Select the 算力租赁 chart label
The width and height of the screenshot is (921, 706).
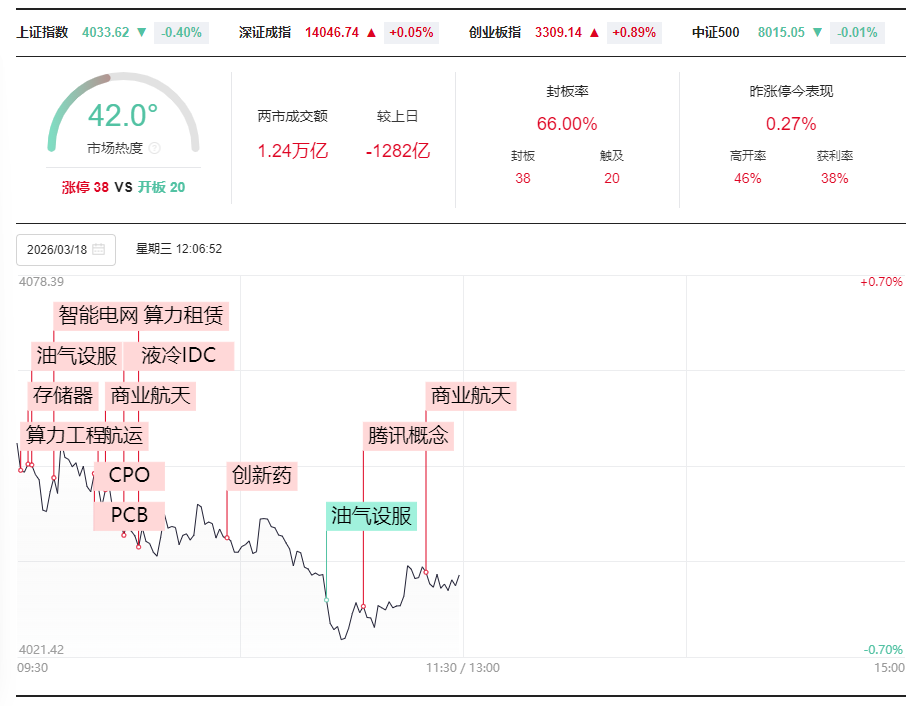[185, 316]
